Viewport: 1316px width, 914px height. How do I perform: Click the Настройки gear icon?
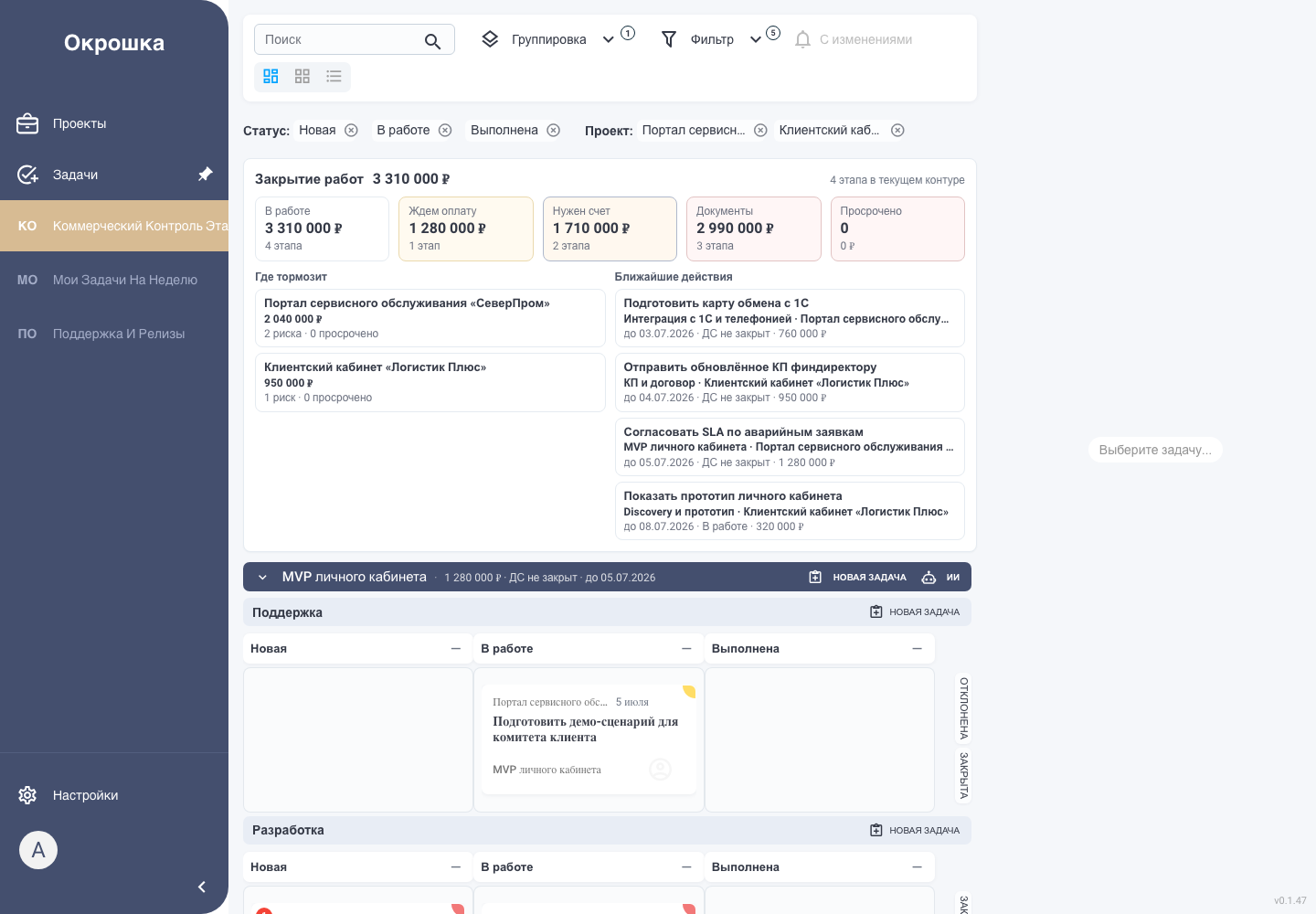[x=27, y=795]
